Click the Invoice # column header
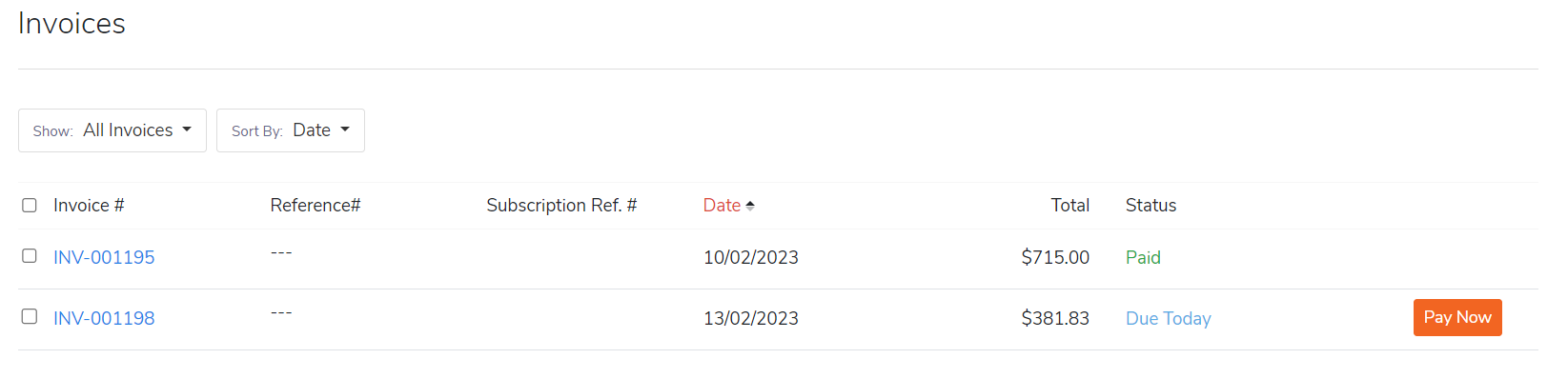 tap(89, 205)
